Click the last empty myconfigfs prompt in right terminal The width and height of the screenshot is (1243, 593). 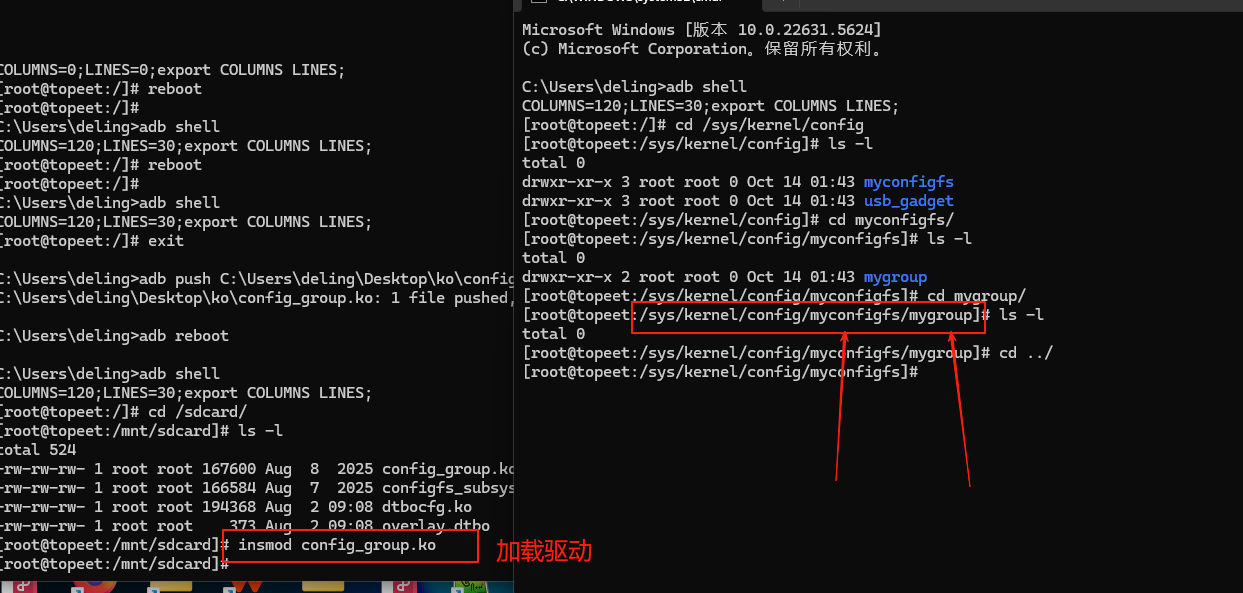pyautogui.click(x=720, y=372)
